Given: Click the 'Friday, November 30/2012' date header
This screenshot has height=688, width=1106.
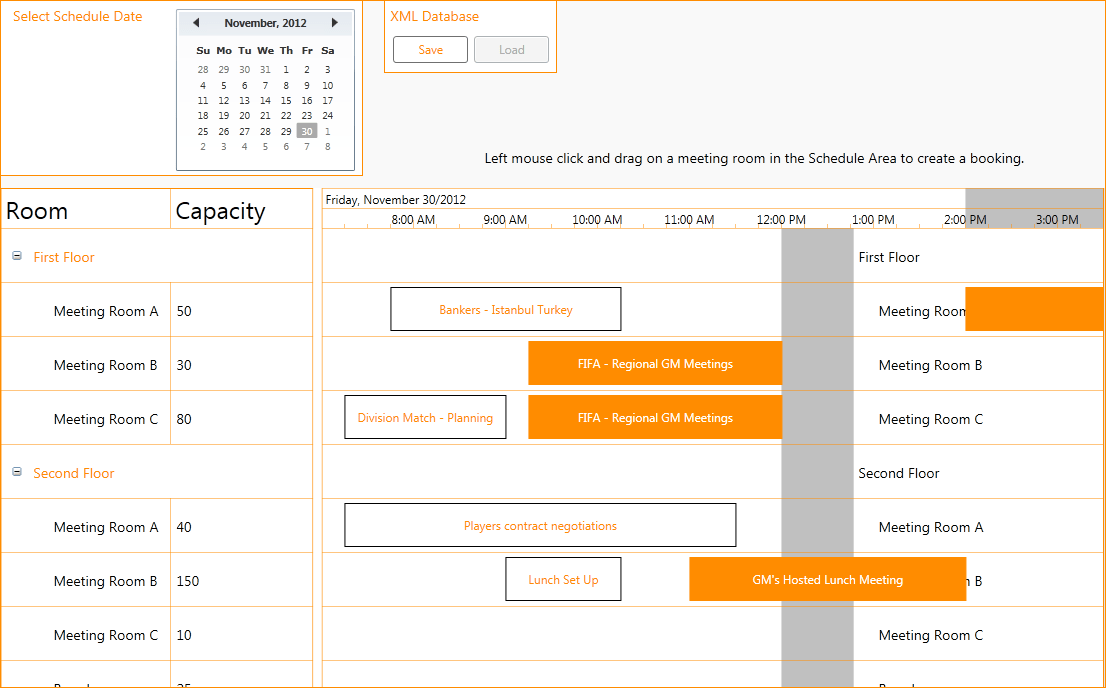Looking at the screenshot, I should click(395, 199).
